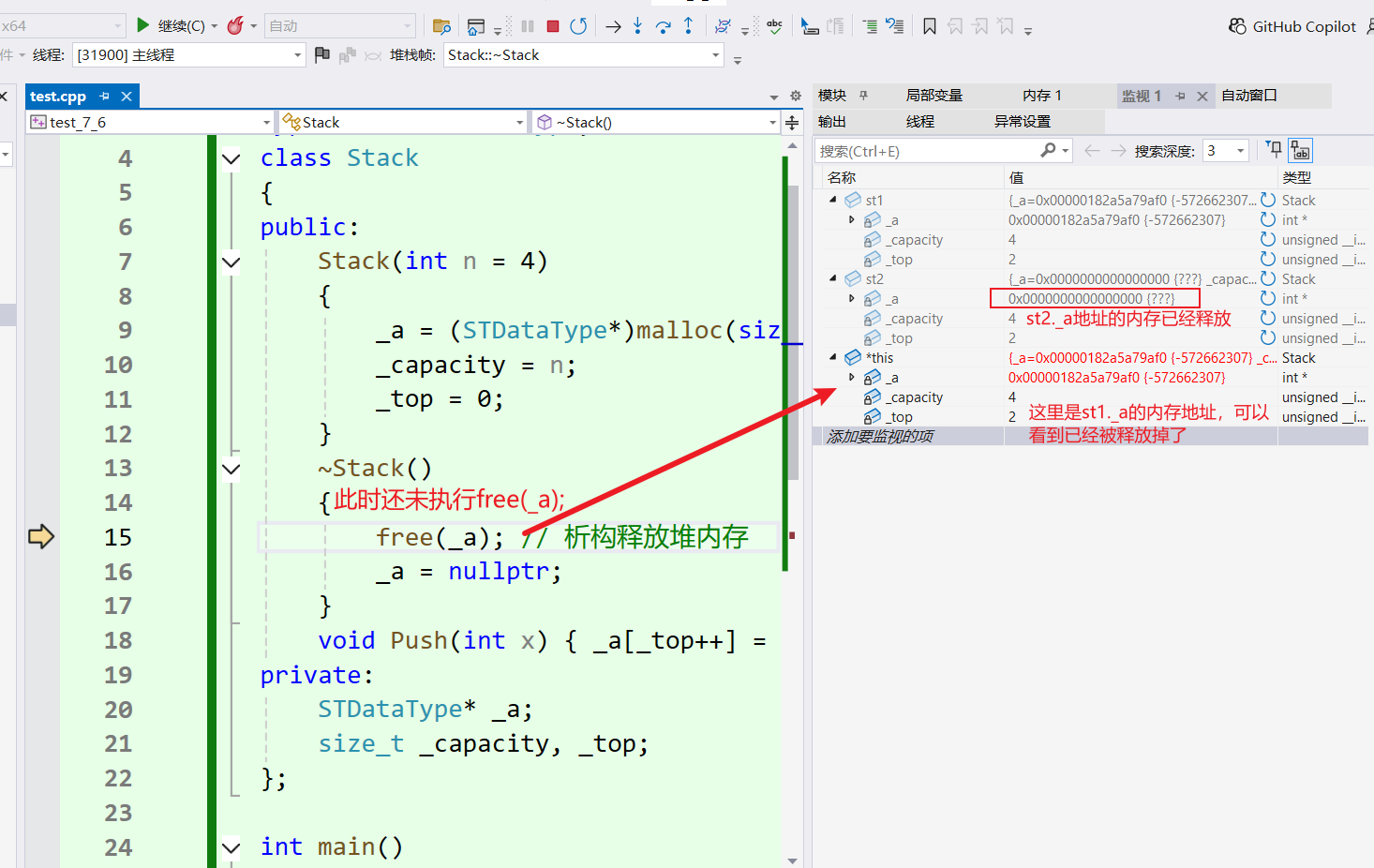Click the search magnifier in watch window
Screen dimensions: 1374x868
[x=1048, y=150]
